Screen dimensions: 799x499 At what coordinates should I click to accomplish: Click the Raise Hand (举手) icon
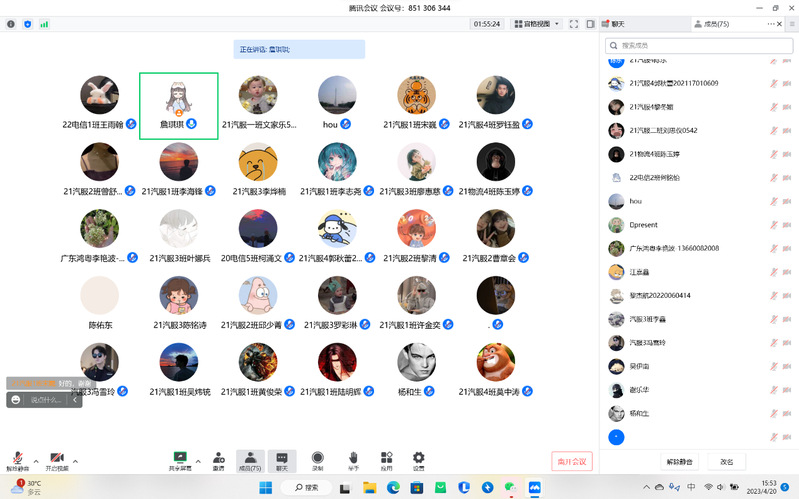pyautogui.click(x=353, y=459)
